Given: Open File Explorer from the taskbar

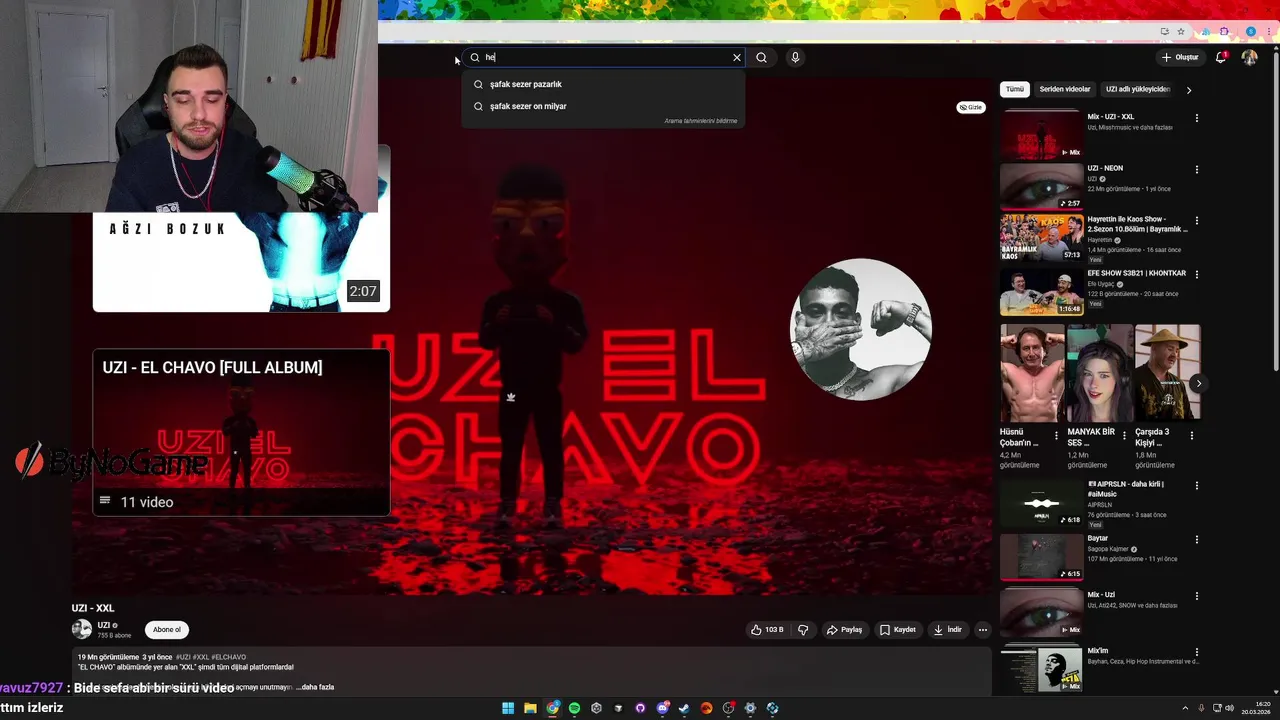Looking at the screenshot, I should pos(530,708).
